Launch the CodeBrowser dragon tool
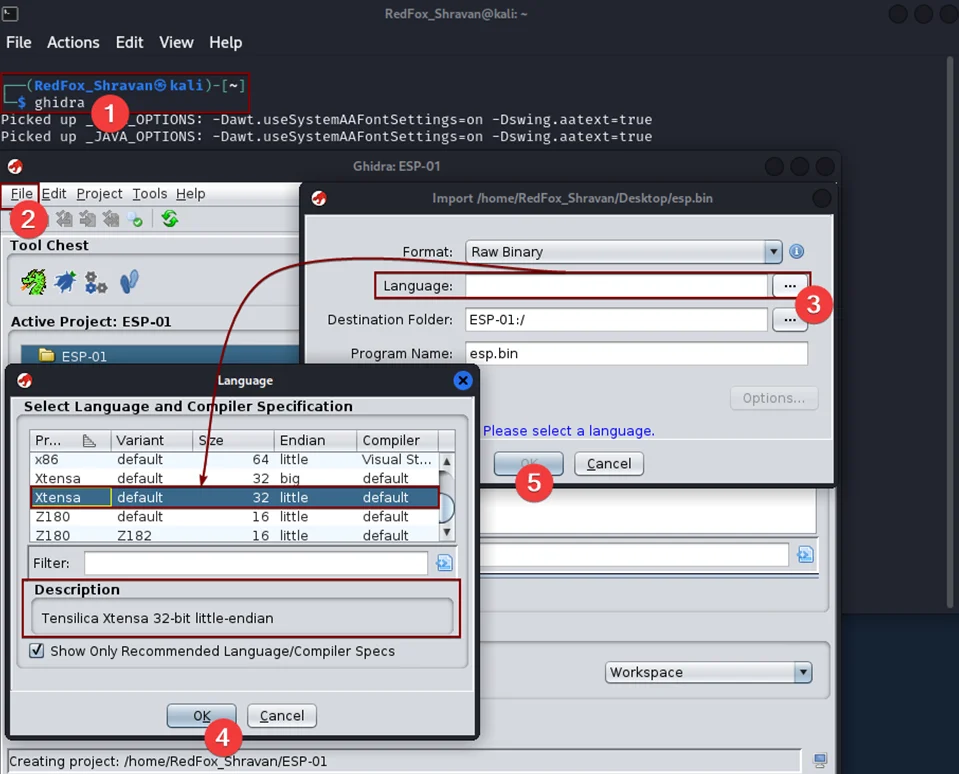 [x=34, y=282]
